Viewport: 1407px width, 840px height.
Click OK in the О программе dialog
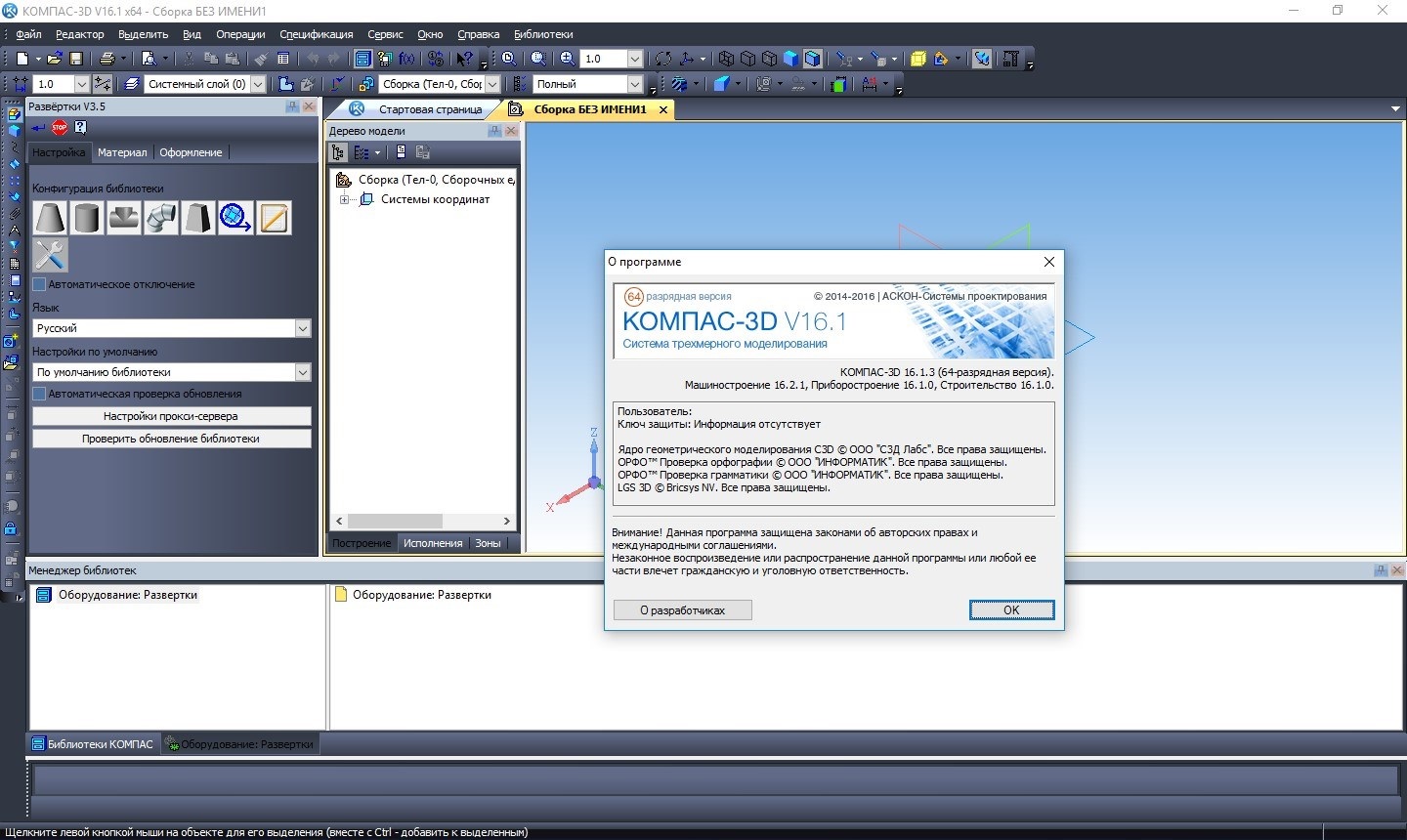[x=1011, y=609]
